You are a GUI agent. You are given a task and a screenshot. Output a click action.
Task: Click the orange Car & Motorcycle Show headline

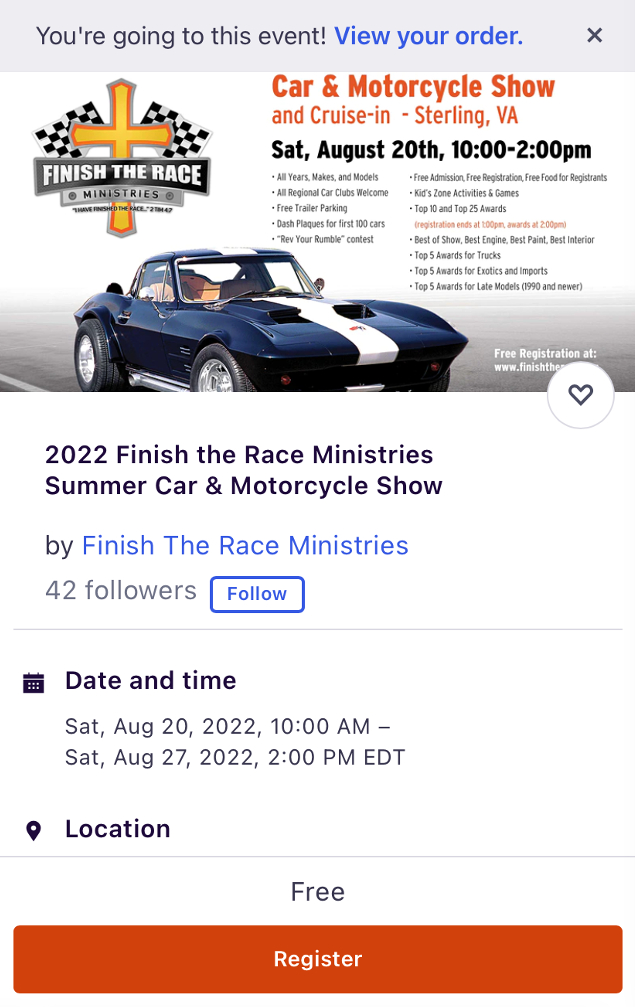tap(413, 87)
